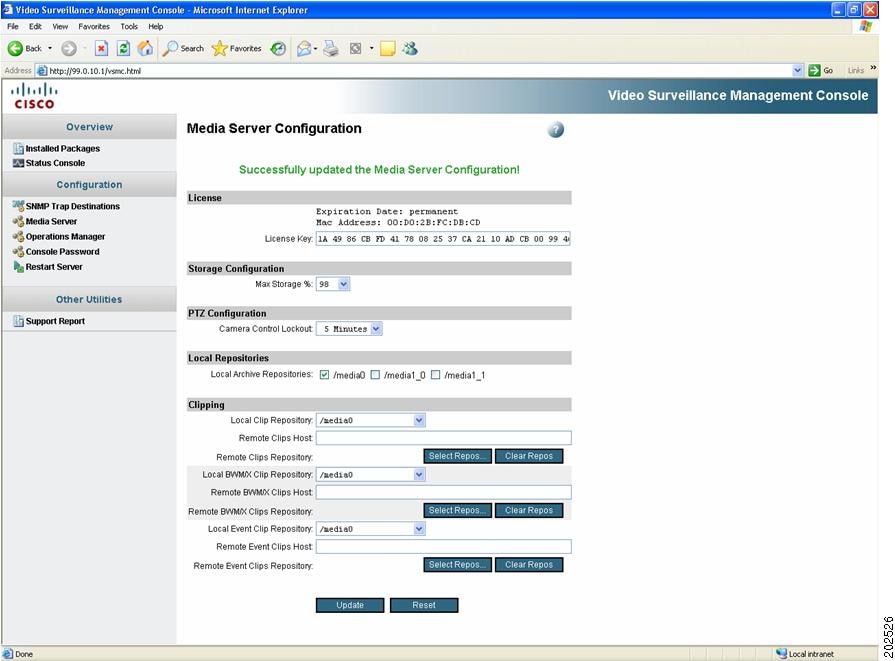Viewport: 895px width, 661px height.
Task: Open the Edit menu
Action: tap(35, 26)
